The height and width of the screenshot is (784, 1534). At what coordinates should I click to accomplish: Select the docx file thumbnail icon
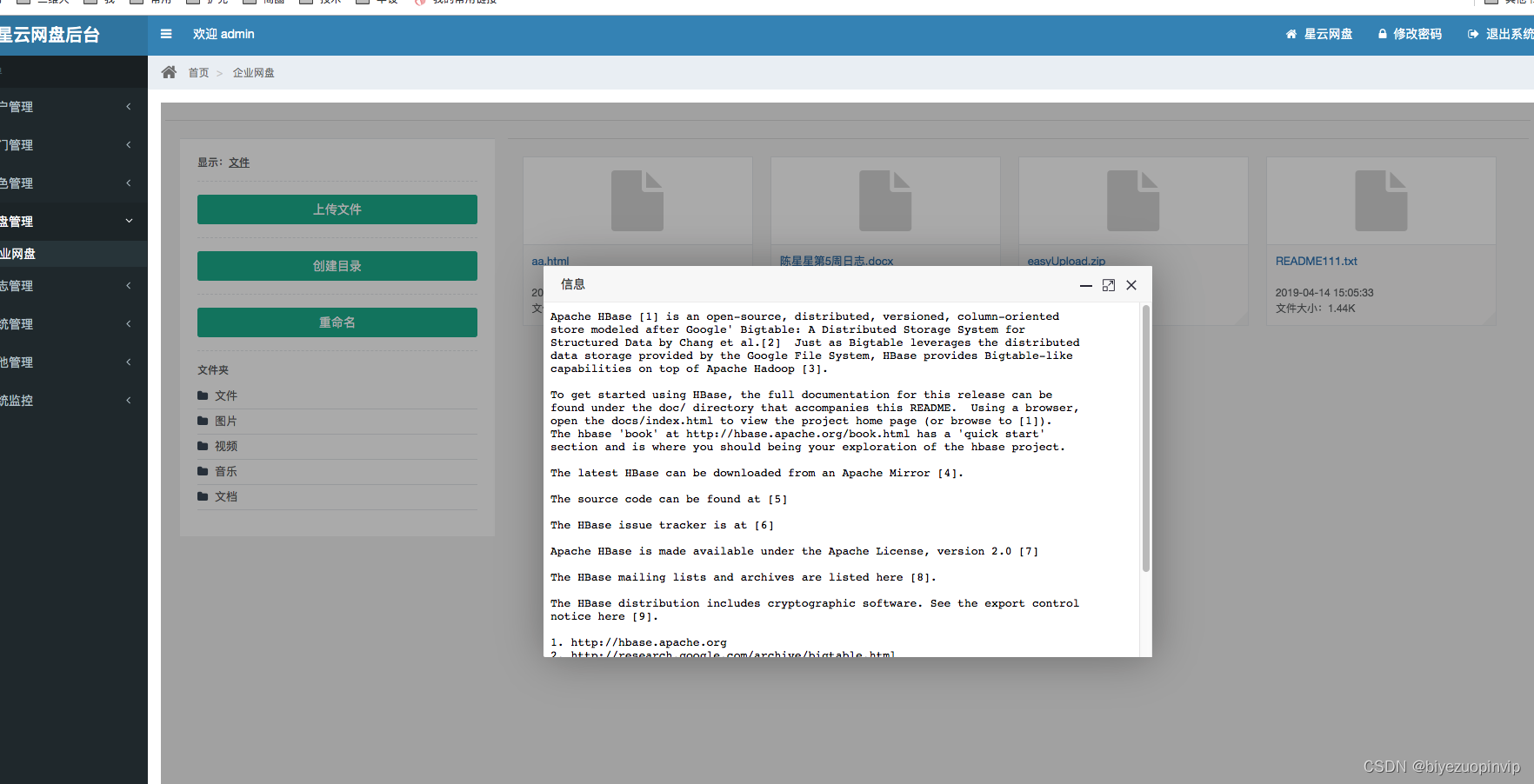pyautogui.click(x=885, y=201)
